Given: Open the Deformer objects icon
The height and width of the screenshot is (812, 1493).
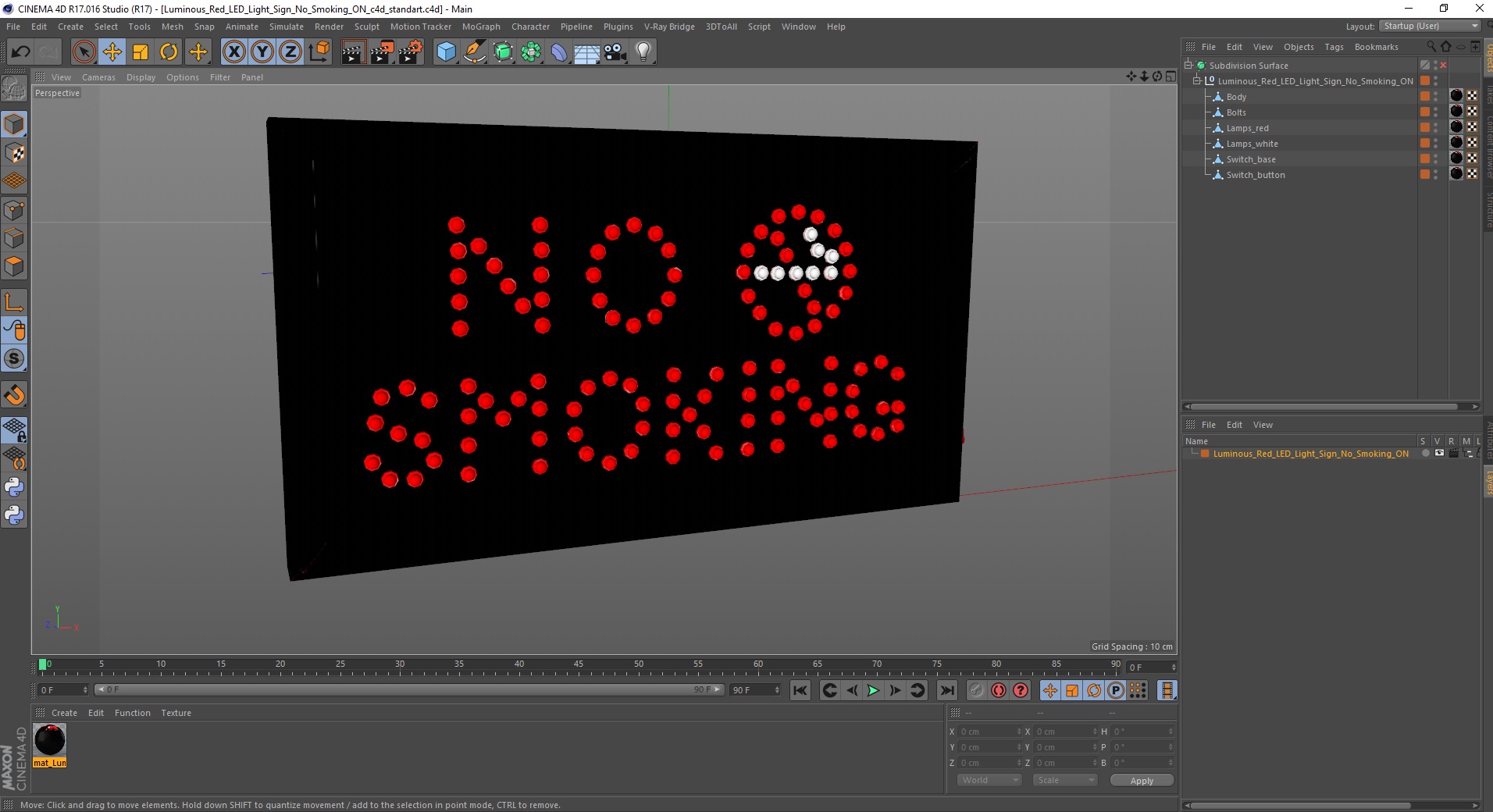Looking at the screenshot, I should [x=559, y=52].
